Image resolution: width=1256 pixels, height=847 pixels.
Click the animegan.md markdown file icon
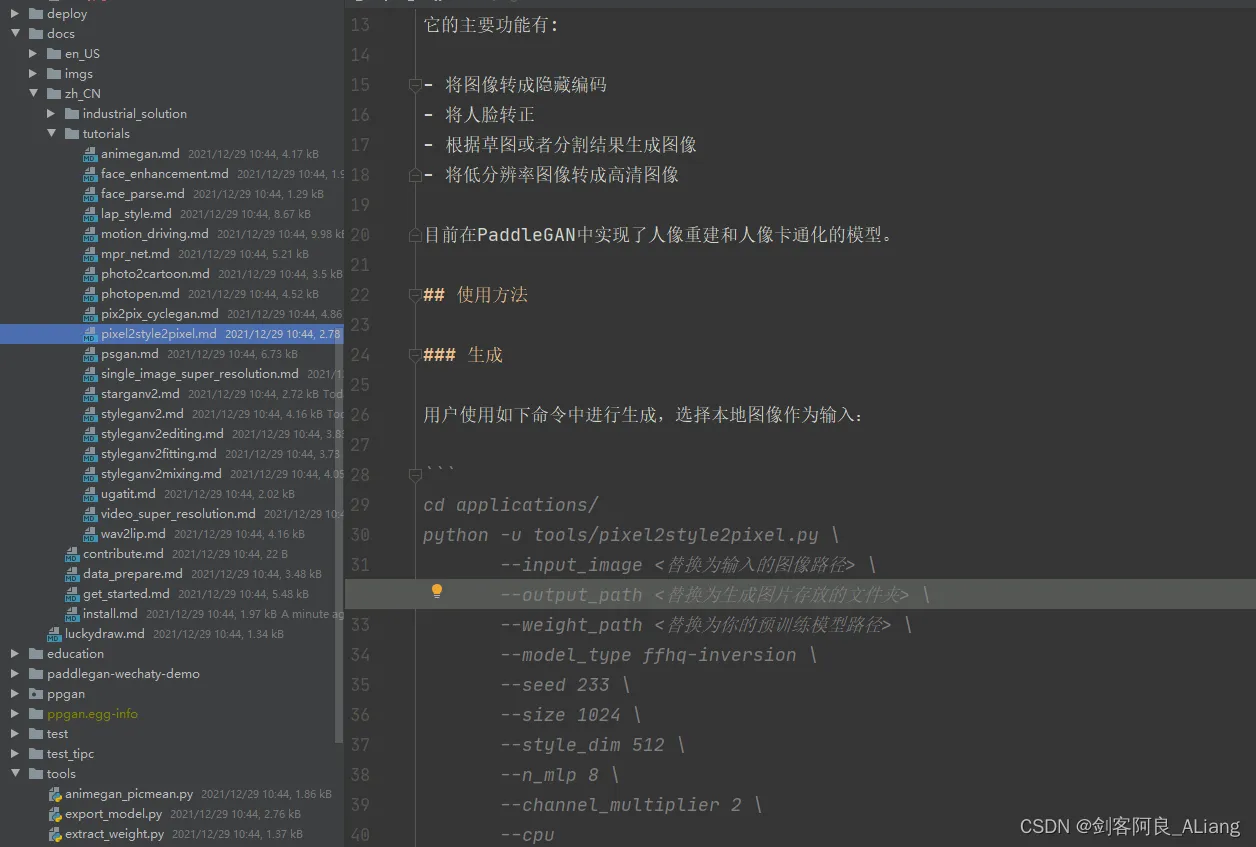tap(90, 154)
